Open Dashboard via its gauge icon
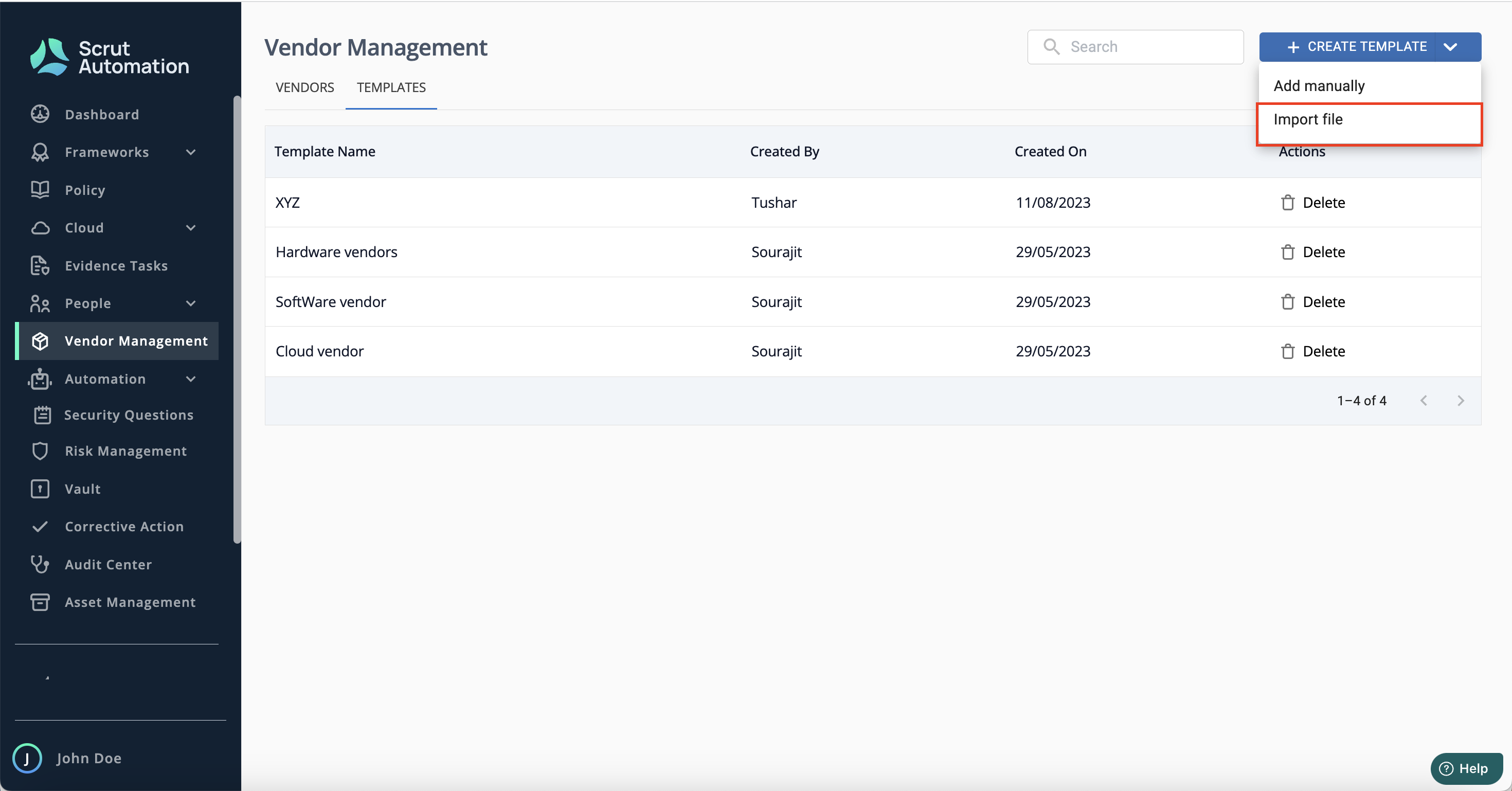Viewport: 1512px width, 791px height. click(x=40, y=114)
